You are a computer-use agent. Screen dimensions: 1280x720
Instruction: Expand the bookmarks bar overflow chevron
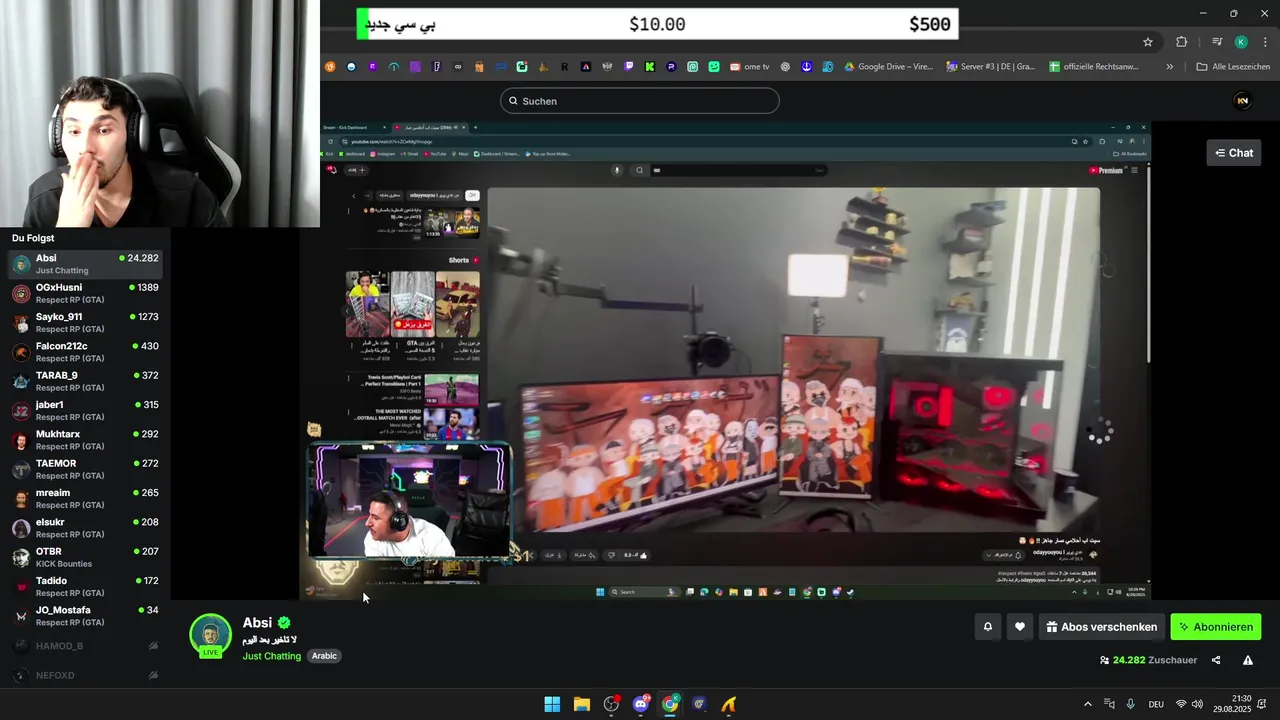(x=1169, y=67)
